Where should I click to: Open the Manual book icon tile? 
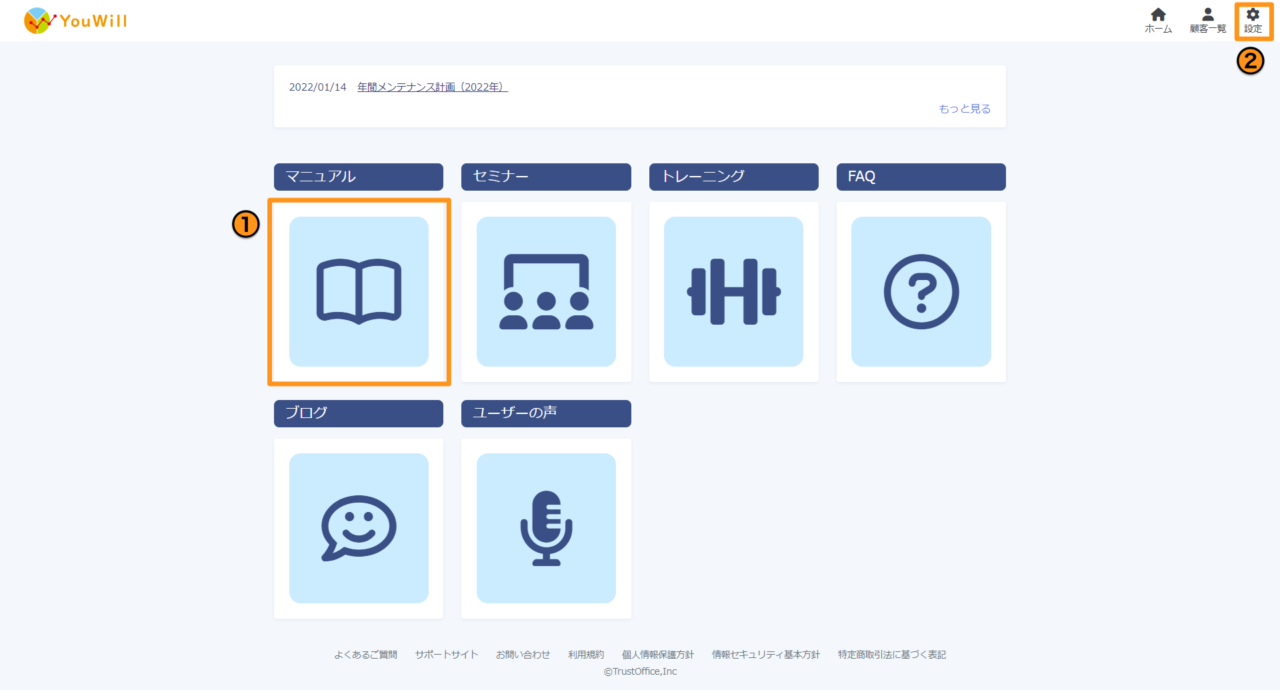[358, 291]
